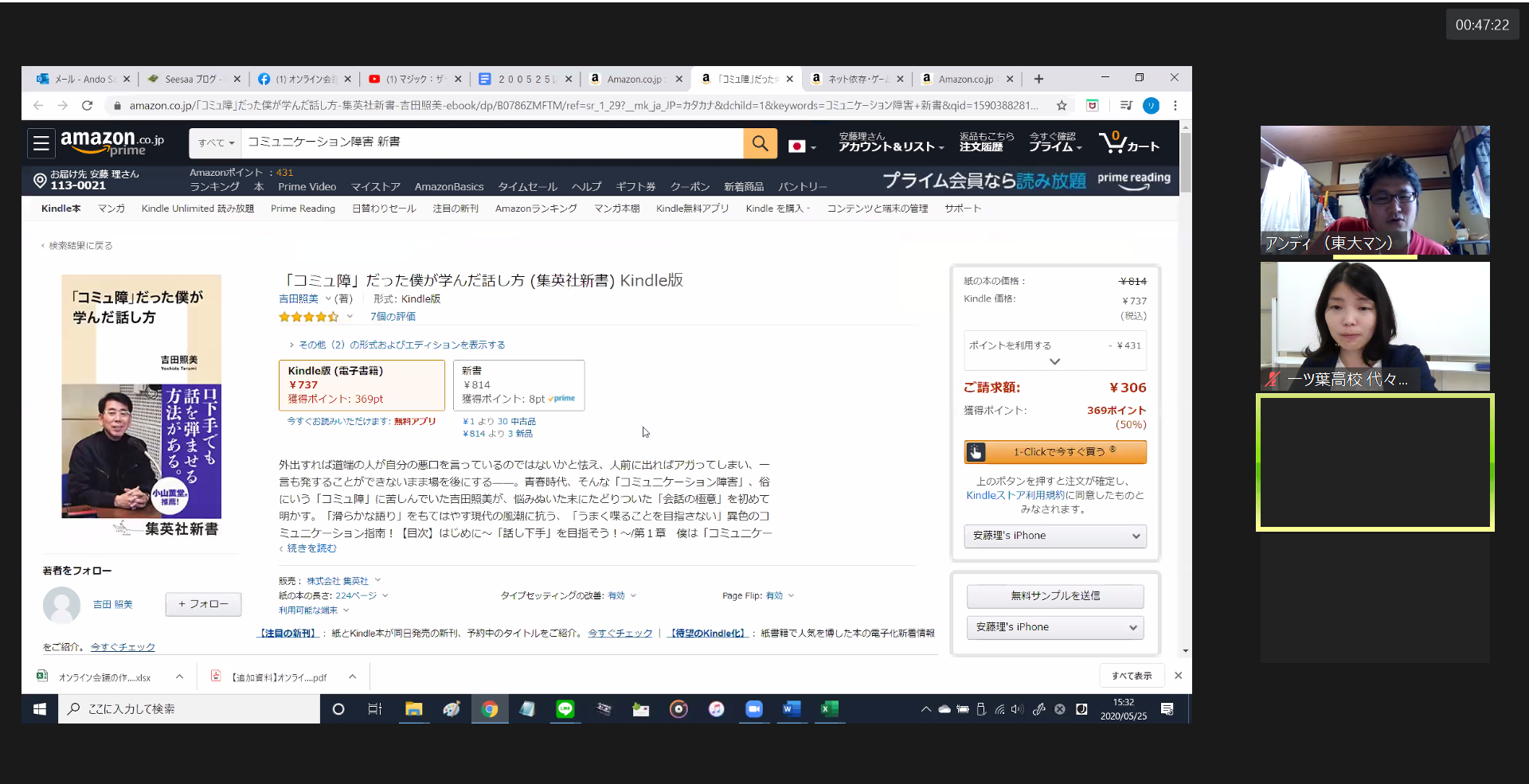
Task: Expand ポイントを利用する chevron
Action: pyautogui.click(x=1054, y=361)
